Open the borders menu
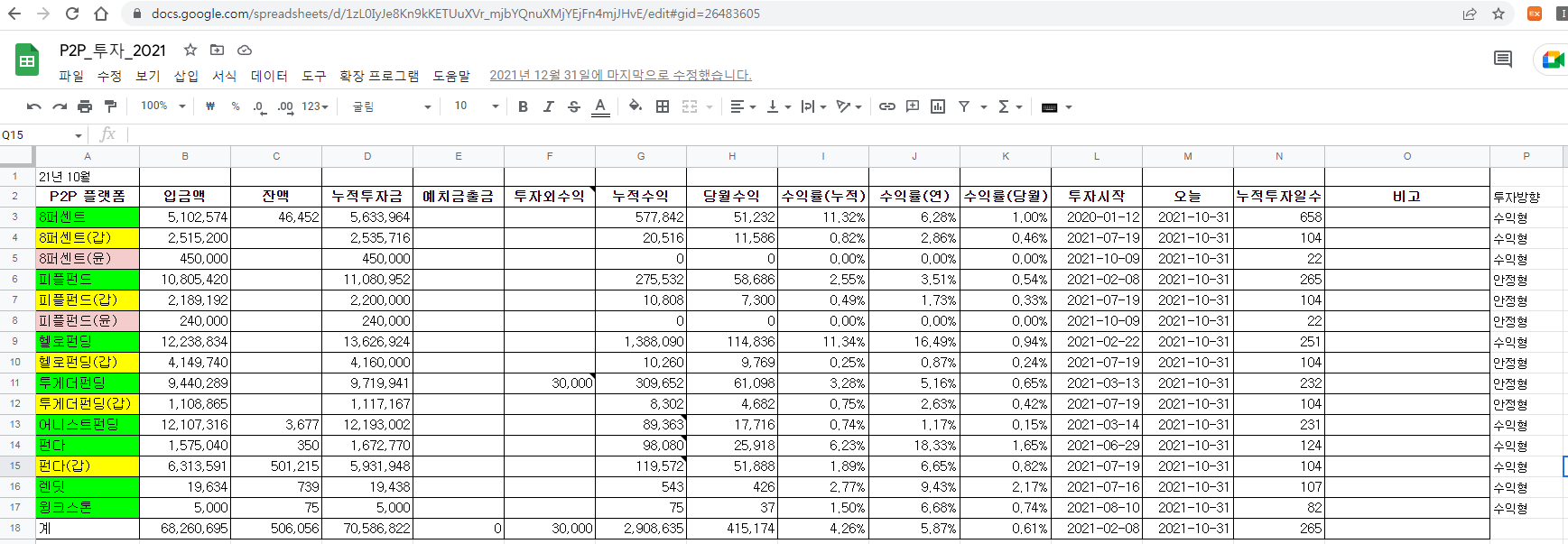 coord(663,106)
